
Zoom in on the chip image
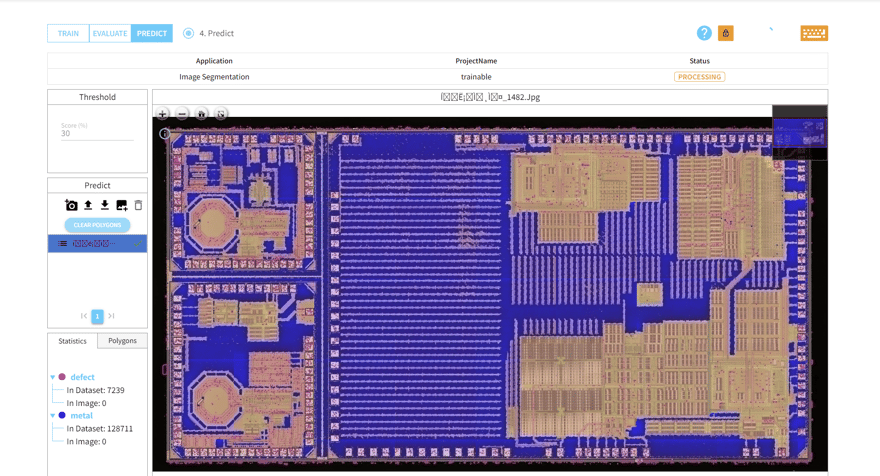pyautogui.click(x=163, y=114)
